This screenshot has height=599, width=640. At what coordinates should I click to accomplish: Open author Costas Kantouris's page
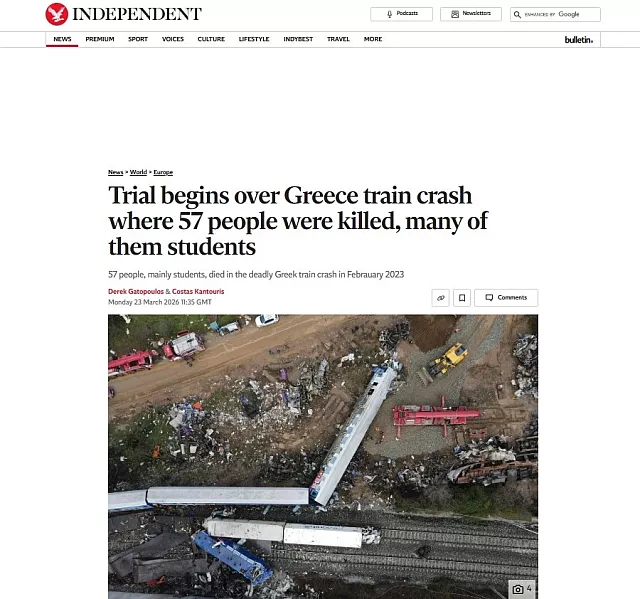pos(198,291)
